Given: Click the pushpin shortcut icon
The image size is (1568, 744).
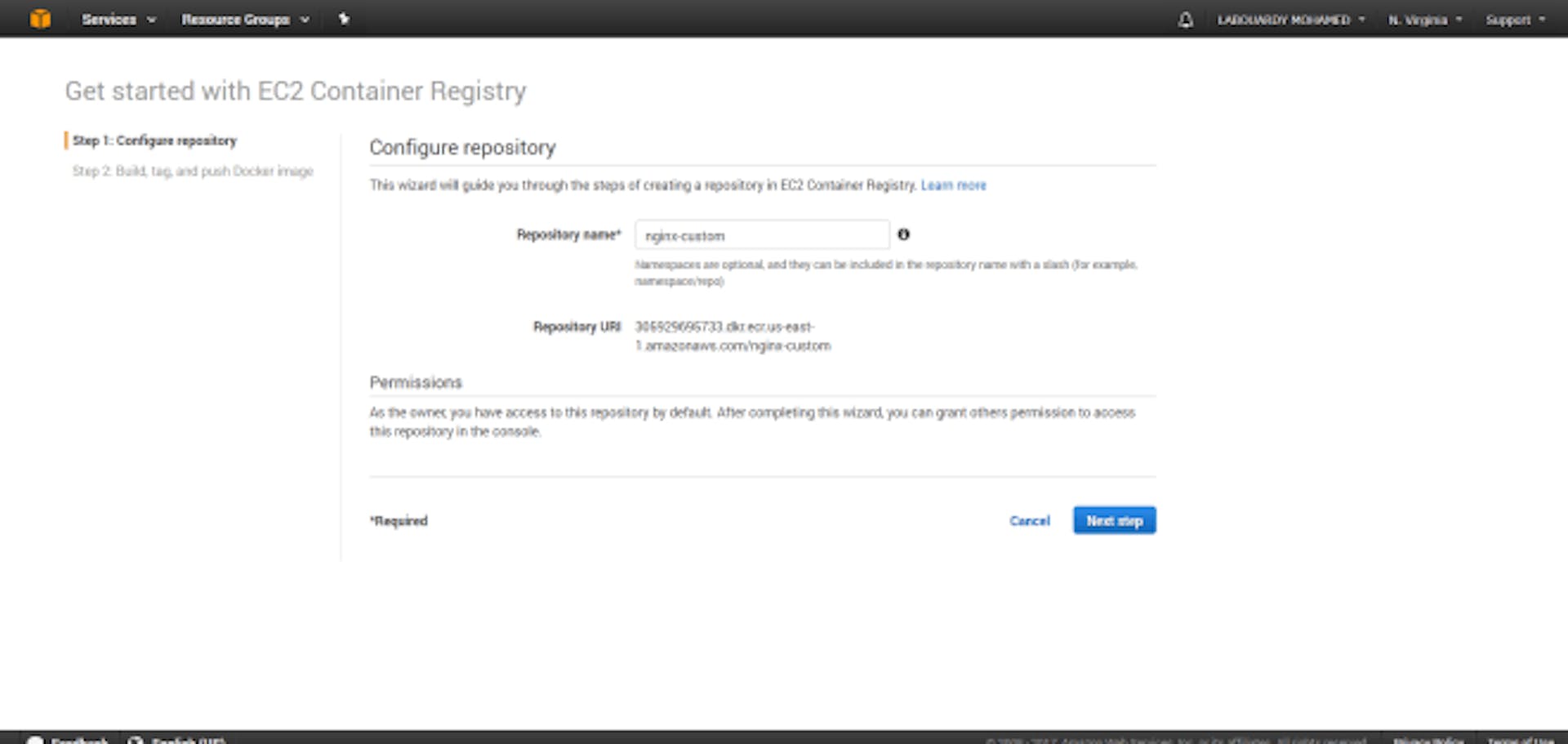Looking at the screenshot, I should 344,19.
